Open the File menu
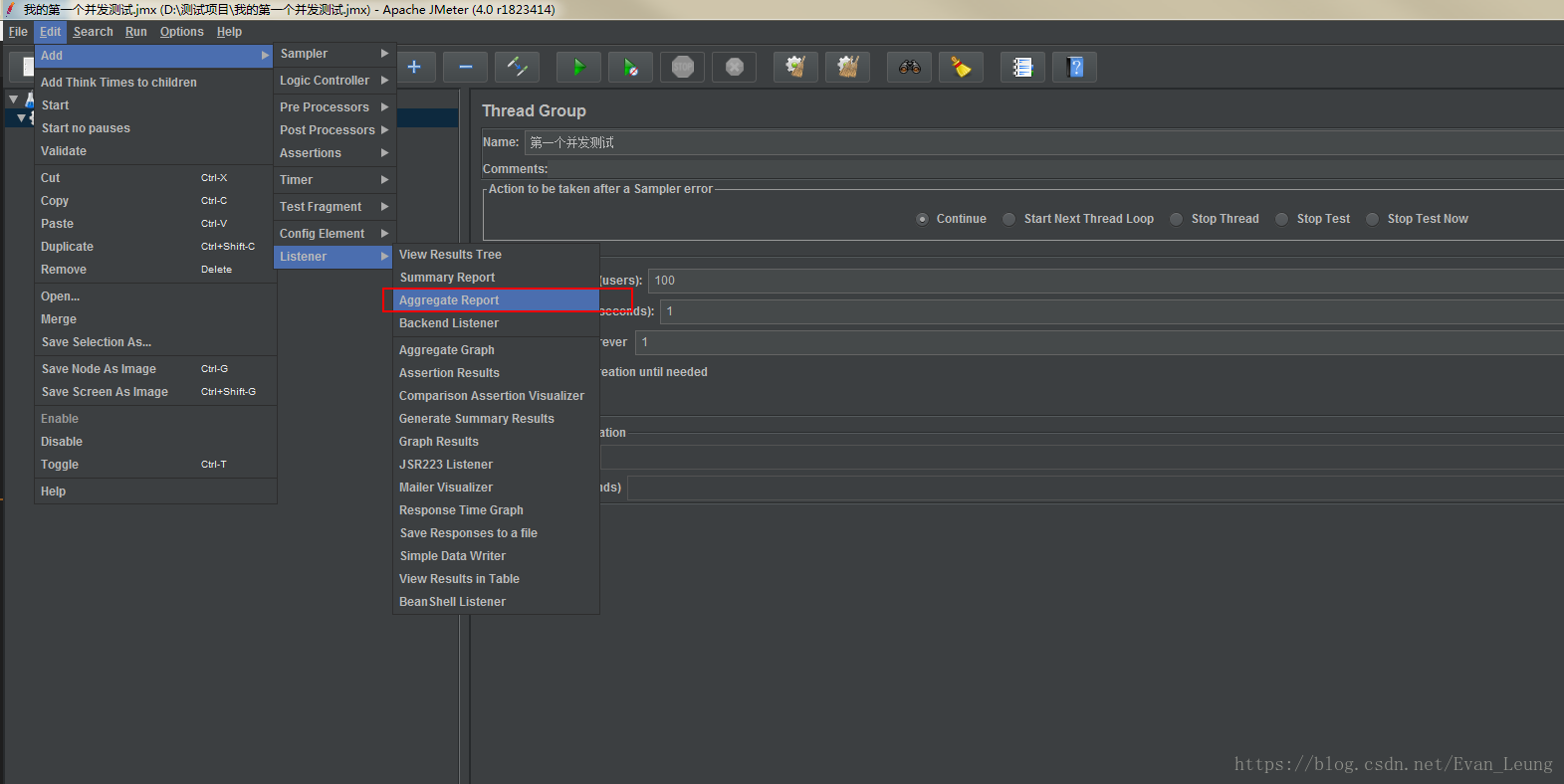1564x784 pixels. 18,32
